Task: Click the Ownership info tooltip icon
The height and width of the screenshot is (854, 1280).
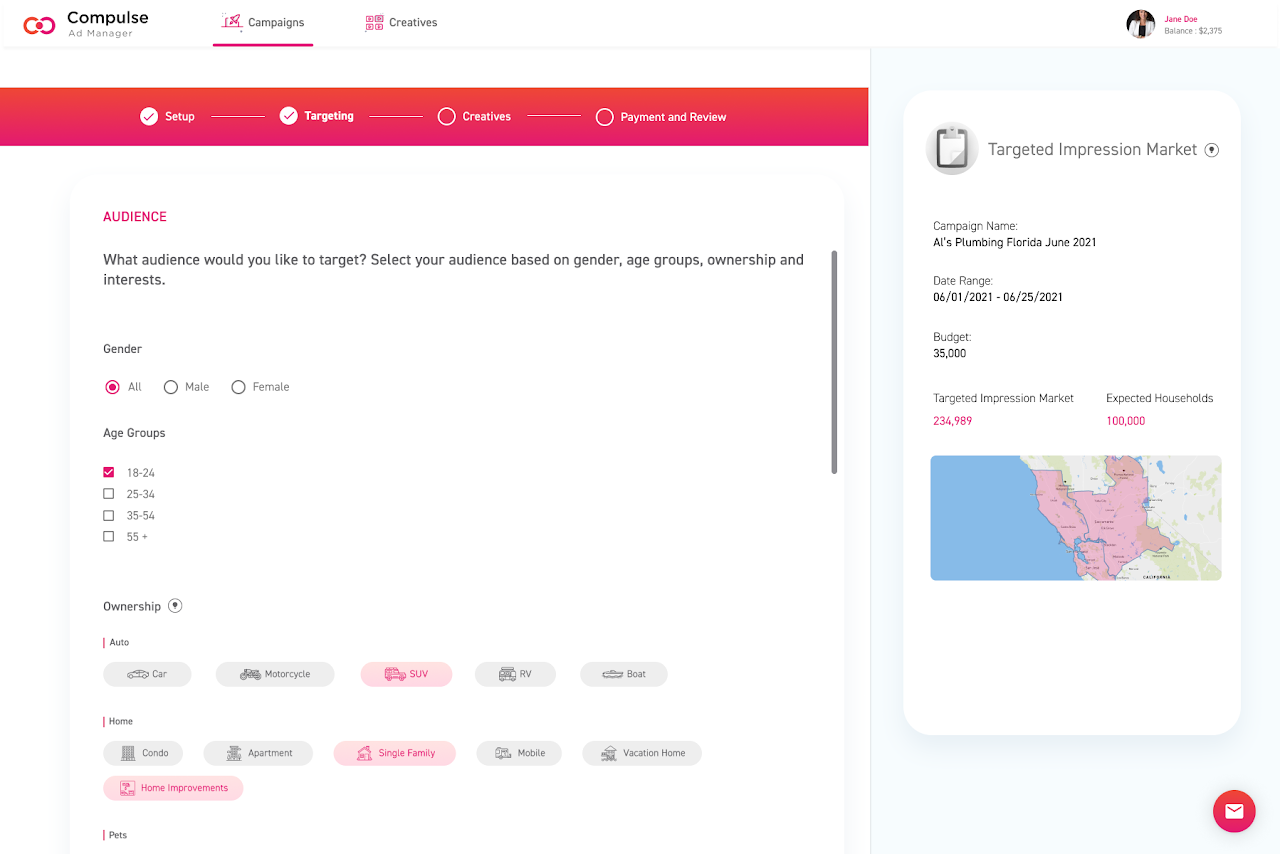Action: [175, 606]
